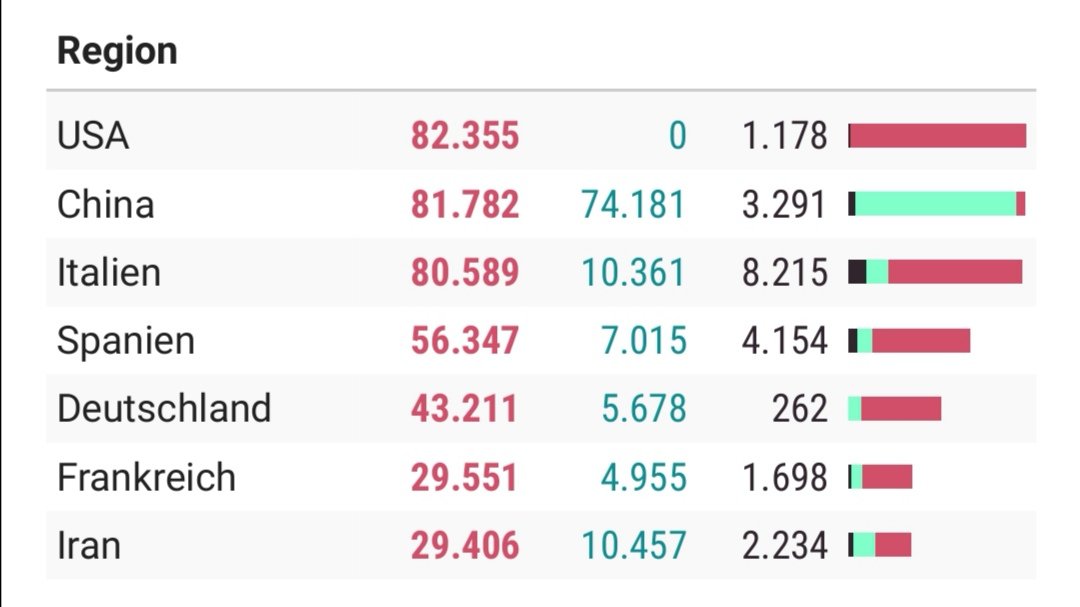The image size is (1080, 607).
Task: Click Spanien's red active cases bar
Action: click(921, 340)
